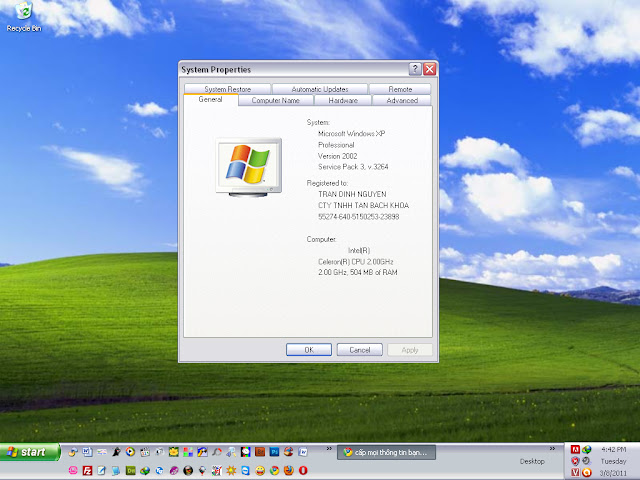Click the Windows XP monitor logo image

coord(249,167)
